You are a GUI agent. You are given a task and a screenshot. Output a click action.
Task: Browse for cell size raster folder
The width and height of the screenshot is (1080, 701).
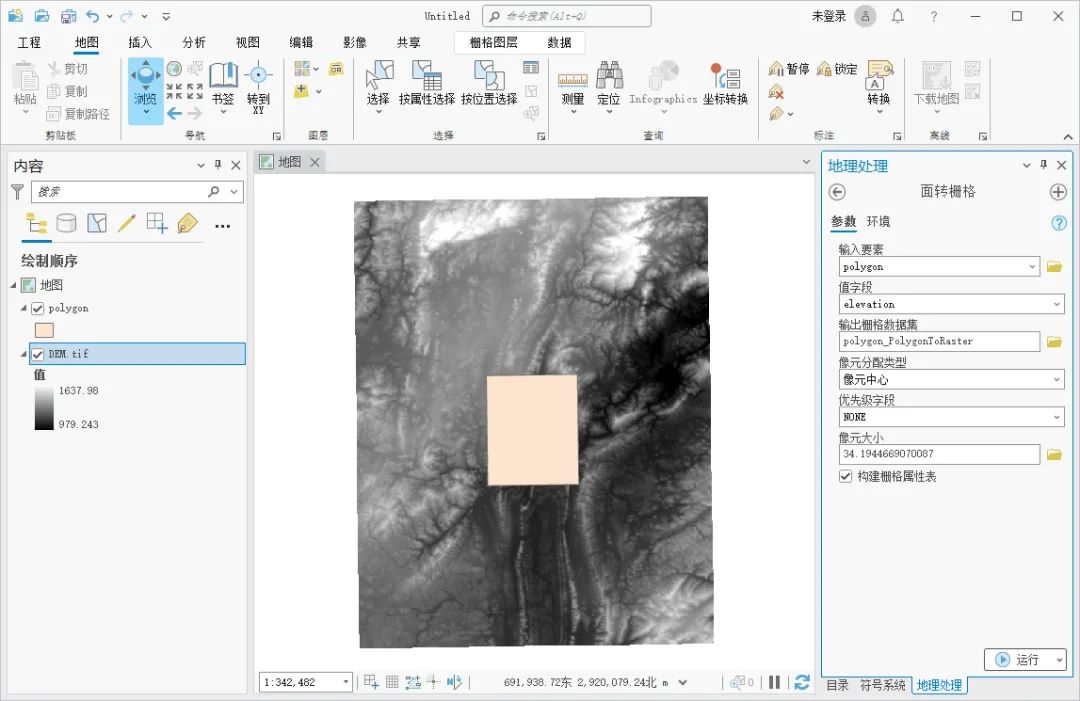click(1055, 454)
